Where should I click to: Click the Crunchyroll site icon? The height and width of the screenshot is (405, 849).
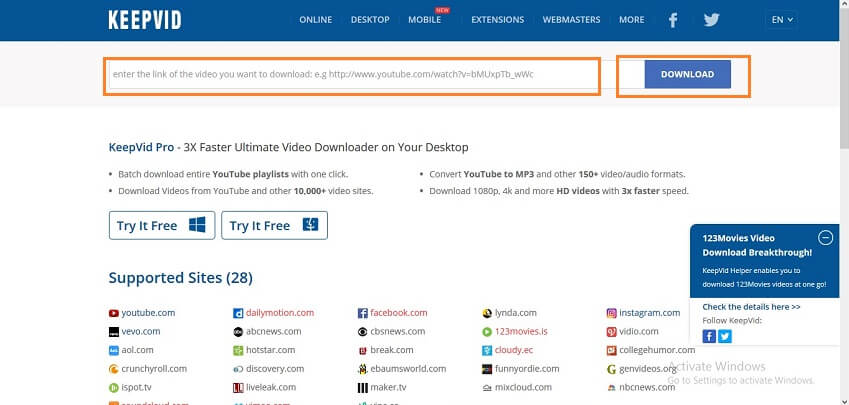pyautogui.click(x=113, y=369)
